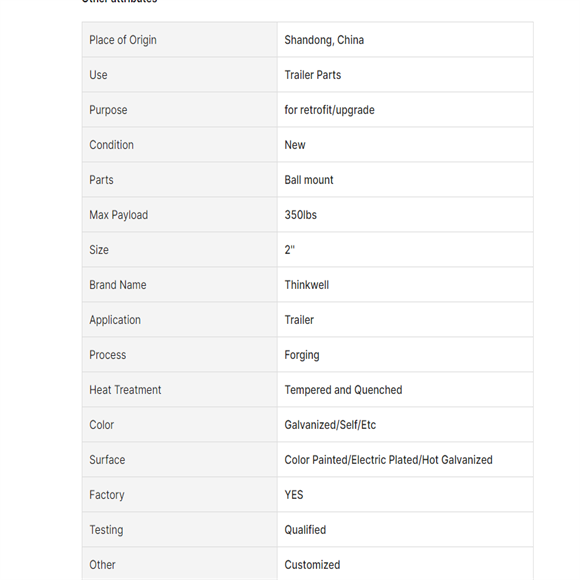The image size is (580, 580).
Task: Click the 350lbs payload value
Action: click(300, 215)
